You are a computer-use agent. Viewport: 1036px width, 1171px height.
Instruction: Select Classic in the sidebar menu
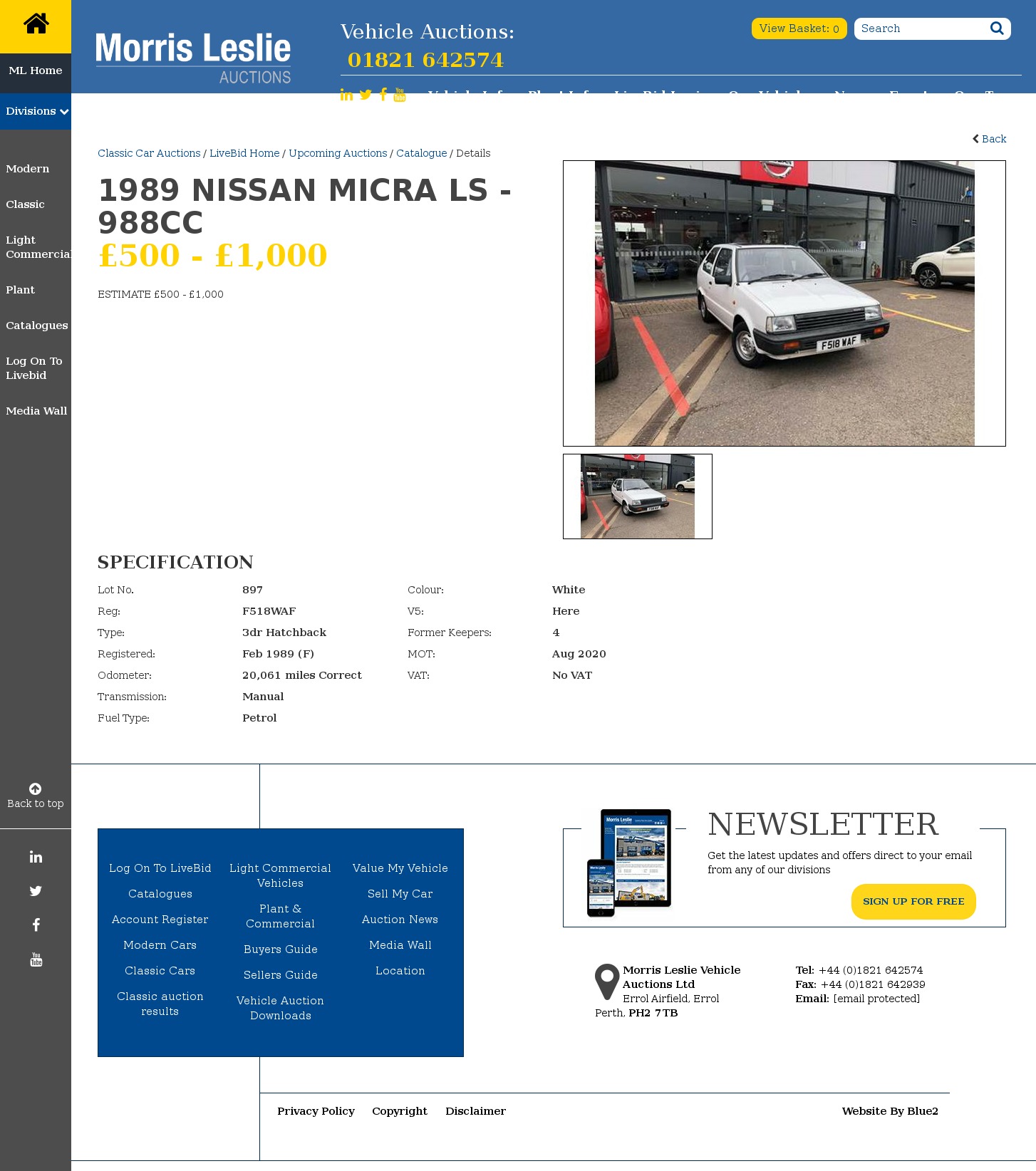[25, 204]
